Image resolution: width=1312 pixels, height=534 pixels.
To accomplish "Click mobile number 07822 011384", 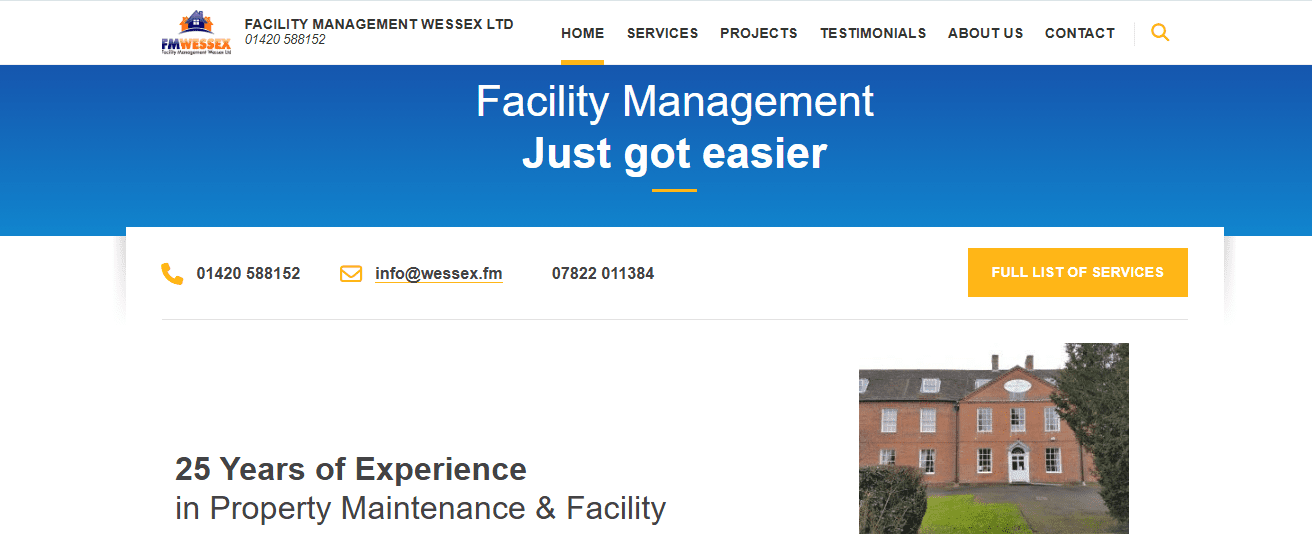I will click(x=603, y=274).
